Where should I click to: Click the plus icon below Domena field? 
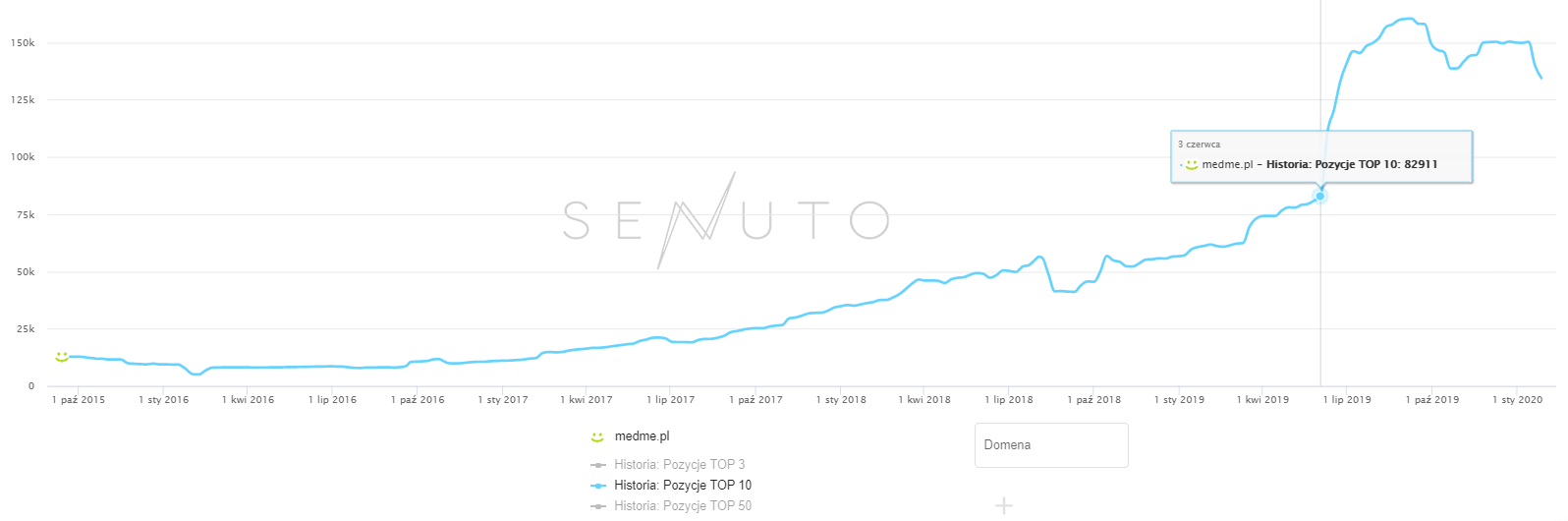click(1003, 505)
